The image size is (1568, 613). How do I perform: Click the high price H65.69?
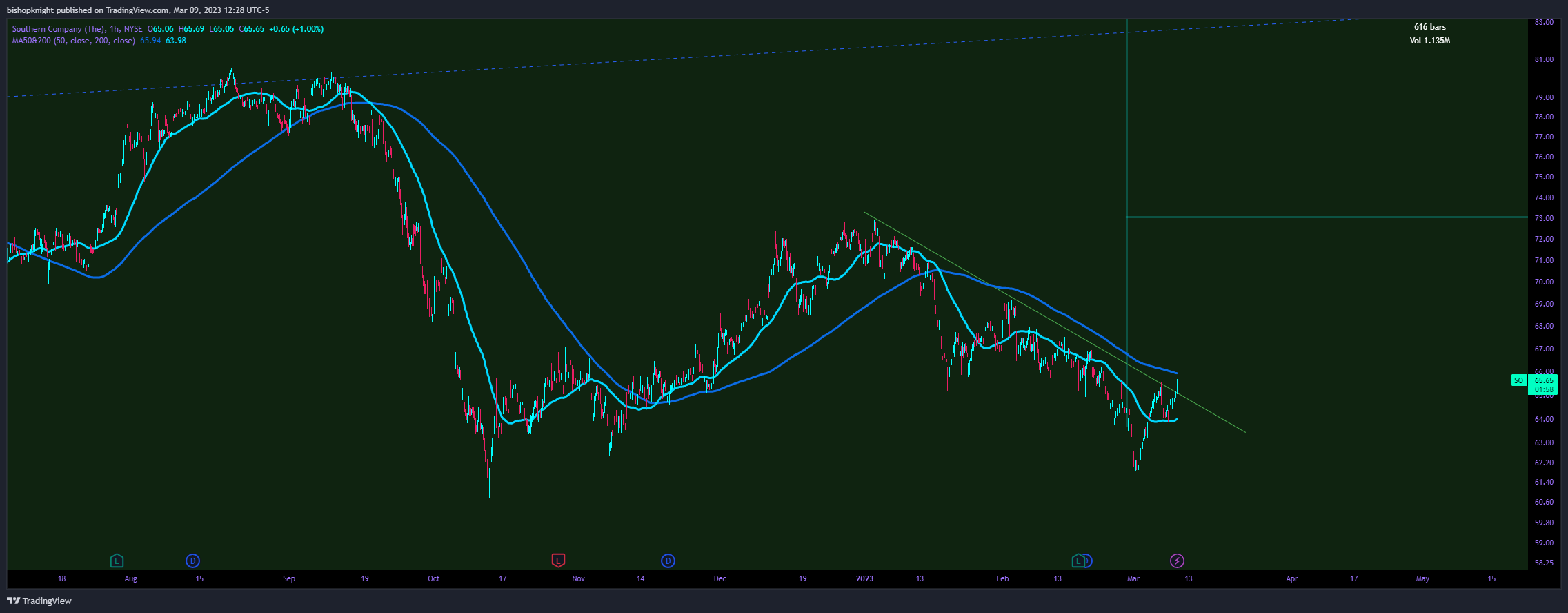point(191,29)
